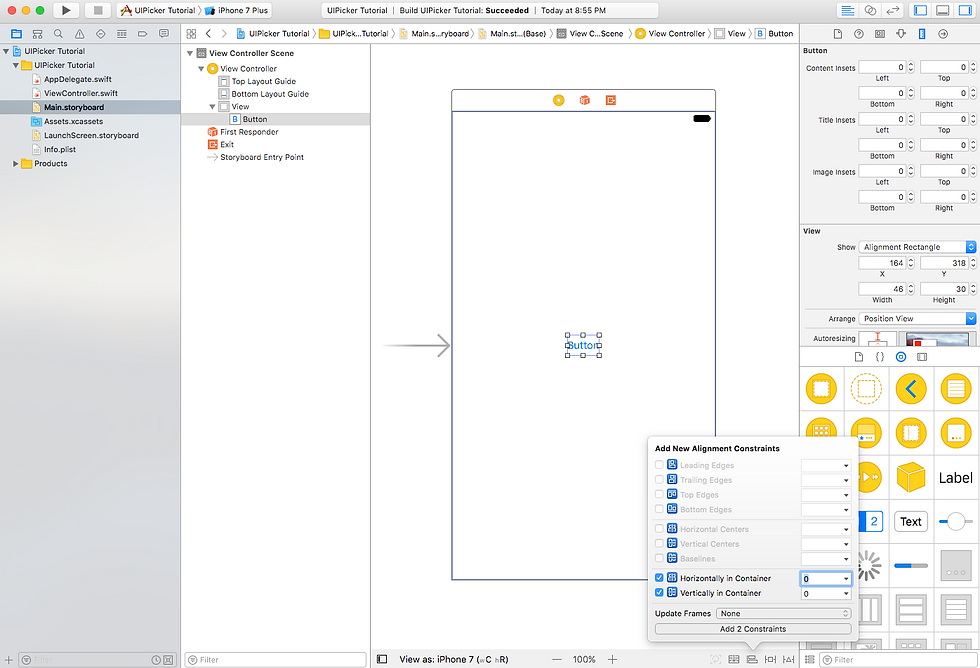Pick the Navigation Controller library object

[x=911, y=389]
